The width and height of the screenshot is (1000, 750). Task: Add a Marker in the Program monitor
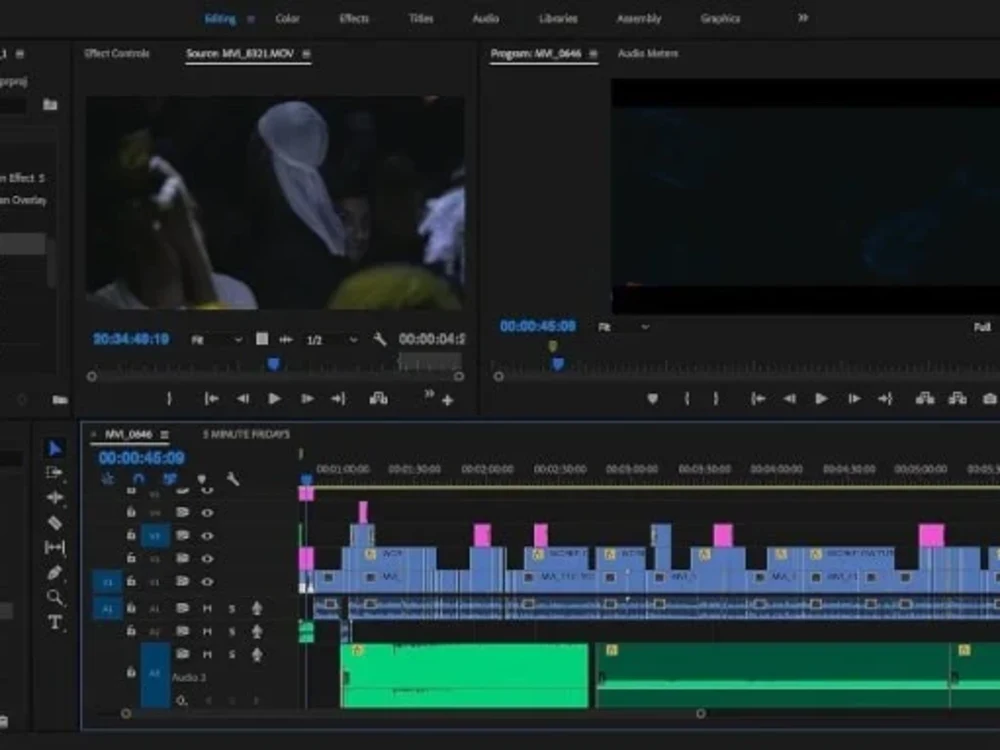coord(653,399)
